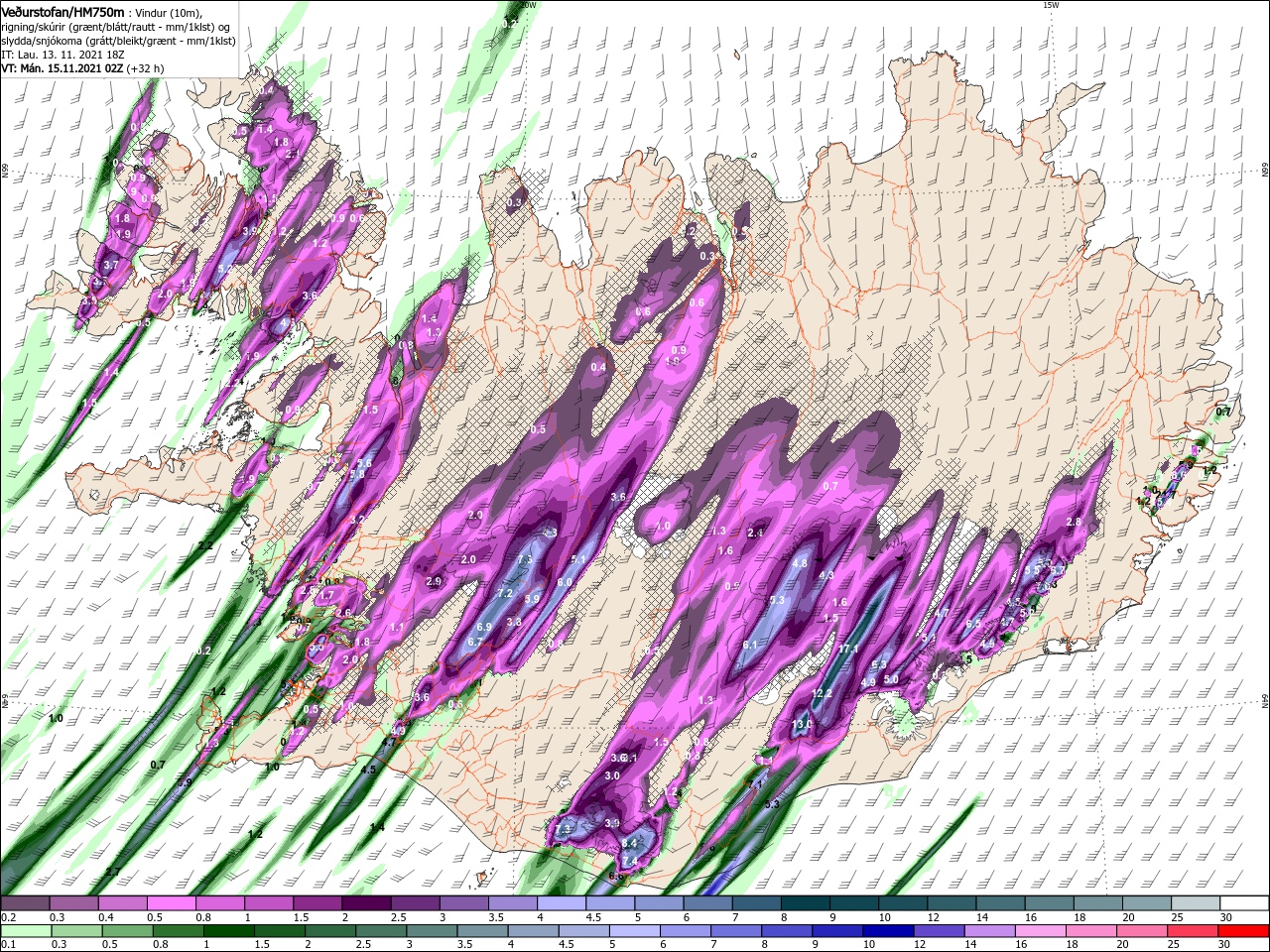
Task: Click the precipitation value '12.2'
Action: [822, 693]
